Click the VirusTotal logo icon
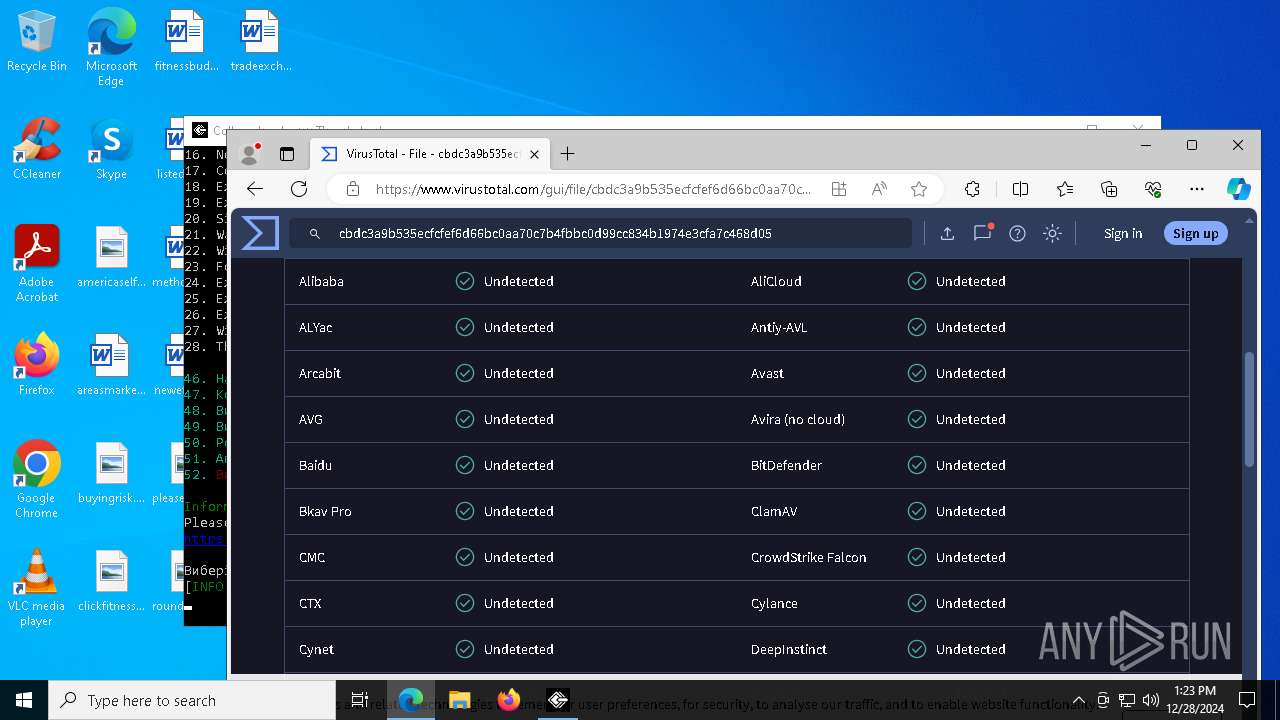1280x720 pixels. pyautogui.click(x=260, y=233)
